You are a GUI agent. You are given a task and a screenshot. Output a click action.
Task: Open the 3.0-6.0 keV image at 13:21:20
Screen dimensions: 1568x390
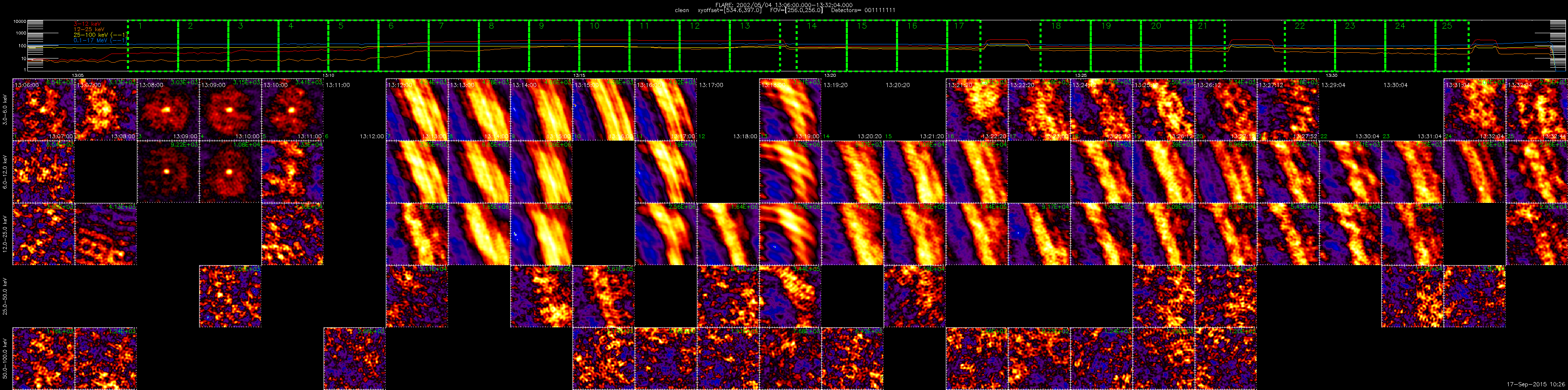tap(976, 110)
